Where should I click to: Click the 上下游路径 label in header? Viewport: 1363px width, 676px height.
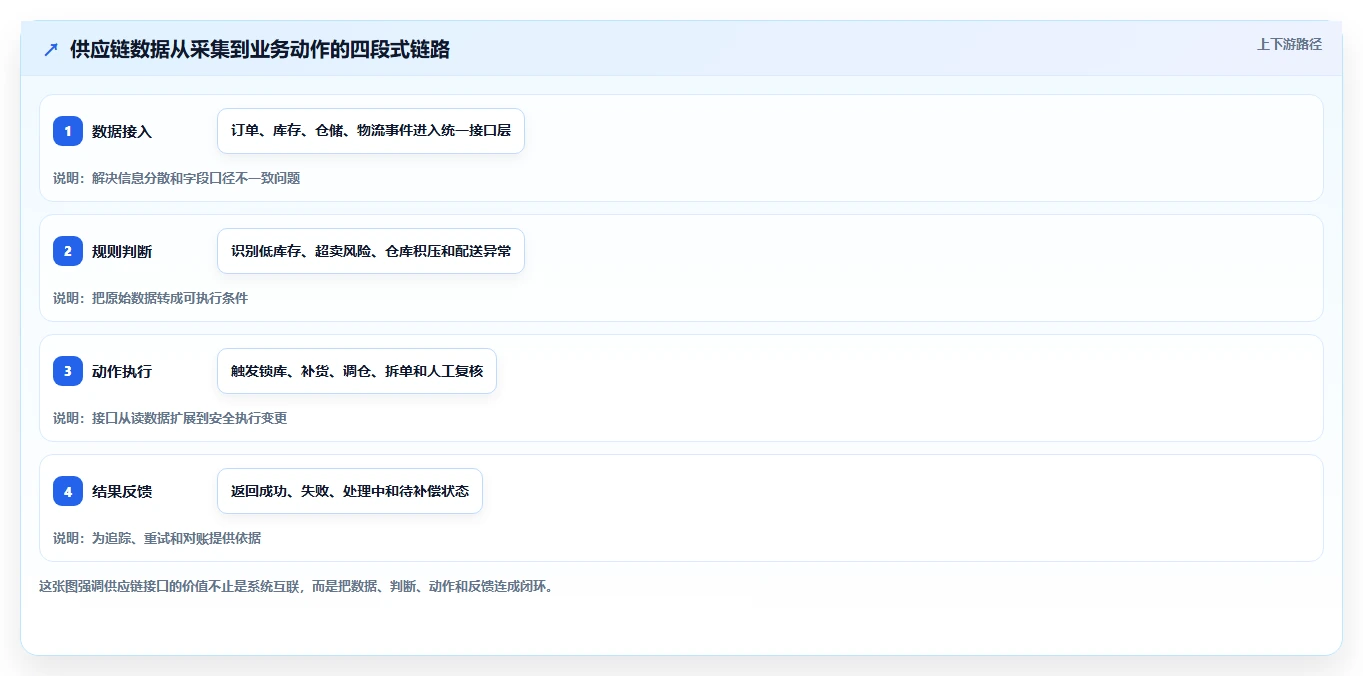pyautogui.click(x=1289, y=44)
